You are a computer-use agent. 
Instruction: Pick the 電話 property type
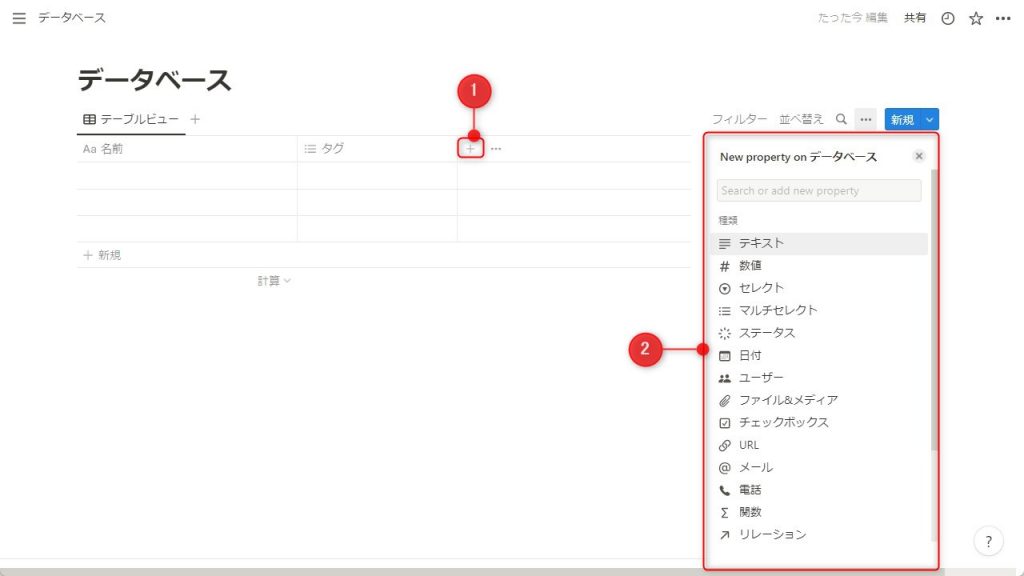[819, 490]
